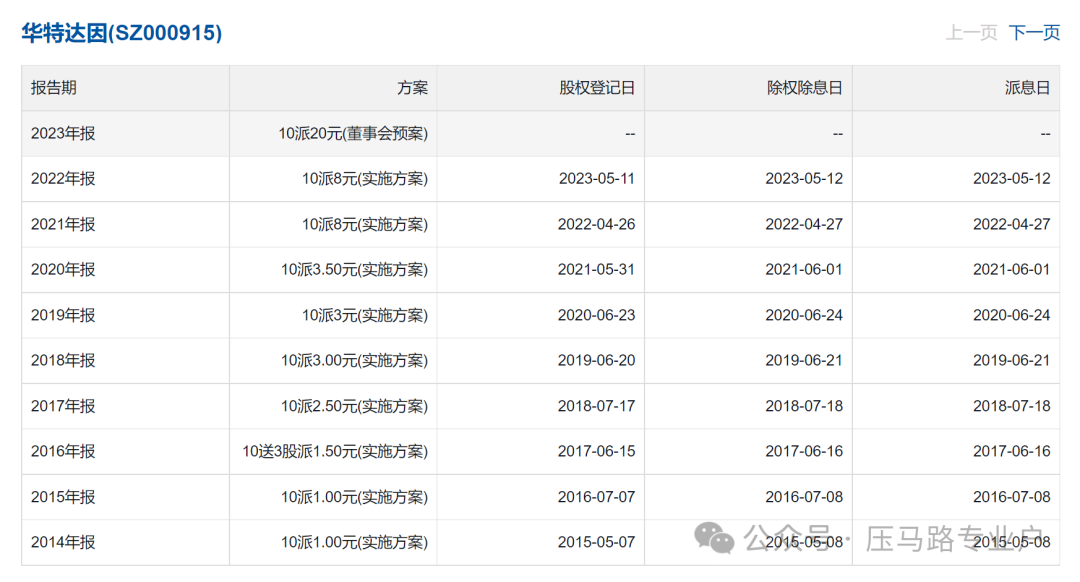Image resolution: width=1080 pixels, height=582 pixels.
Task: Click the 派息日 column header
Action: 1027,88
